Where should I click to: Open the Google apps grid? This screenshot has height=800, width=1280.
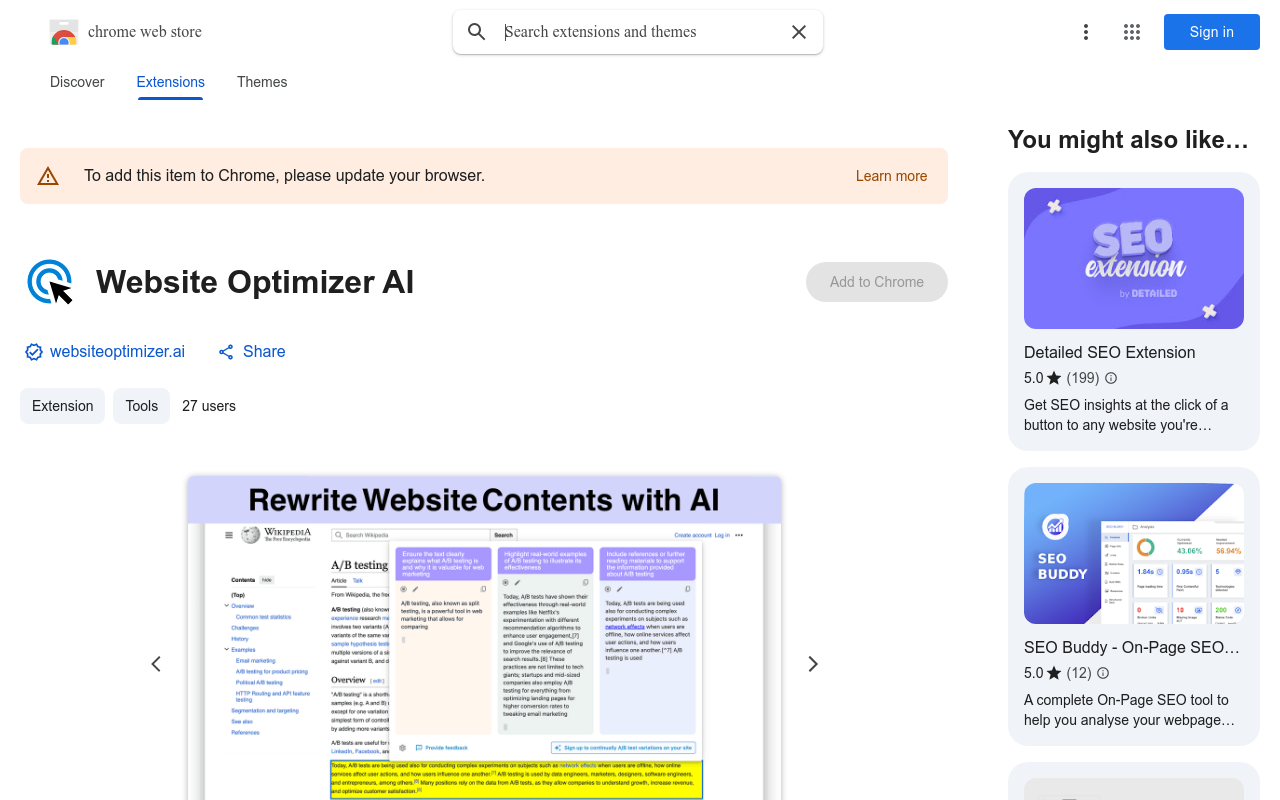(x=1132, y=32)
